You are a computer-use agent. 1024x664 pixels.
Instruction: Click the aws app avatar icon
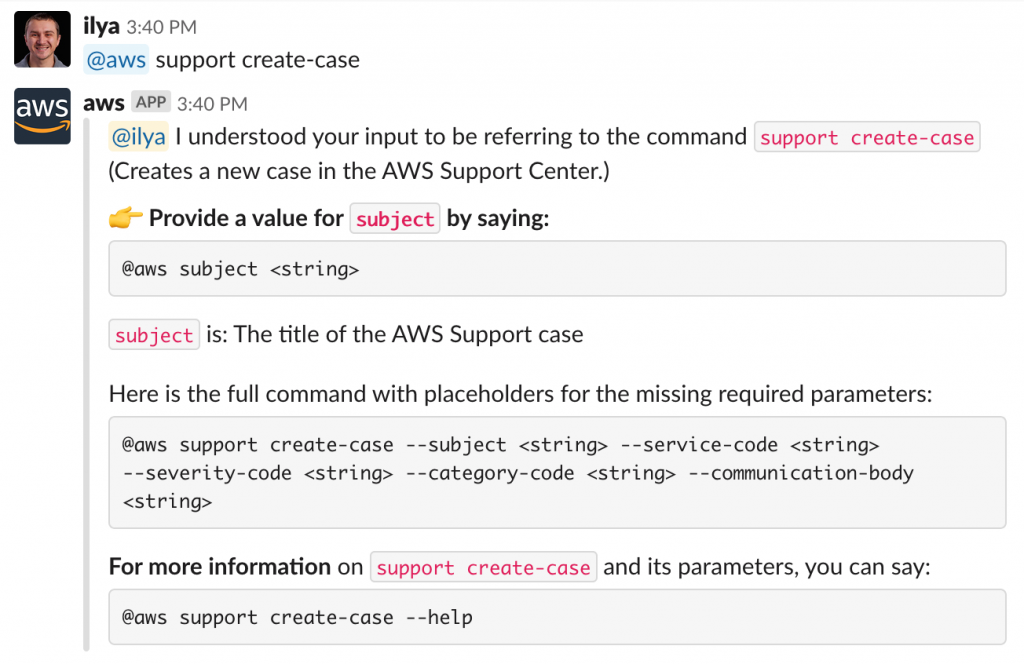(42, 115)
